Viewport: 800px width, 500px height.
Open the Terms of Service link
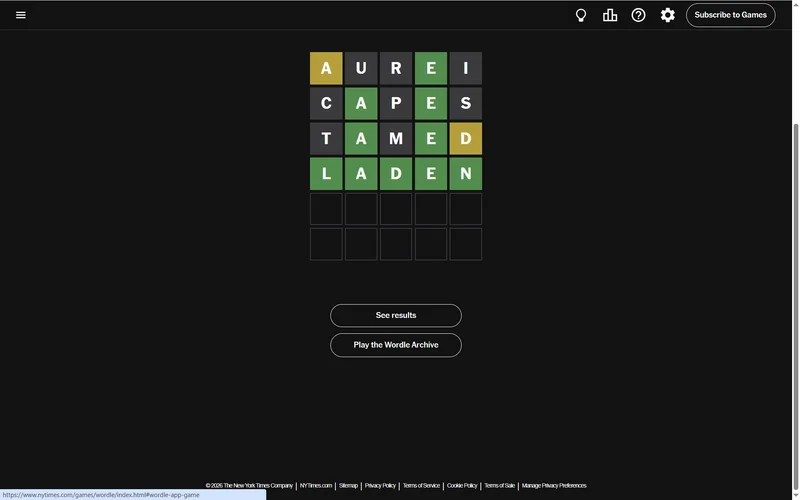(421, 486)
